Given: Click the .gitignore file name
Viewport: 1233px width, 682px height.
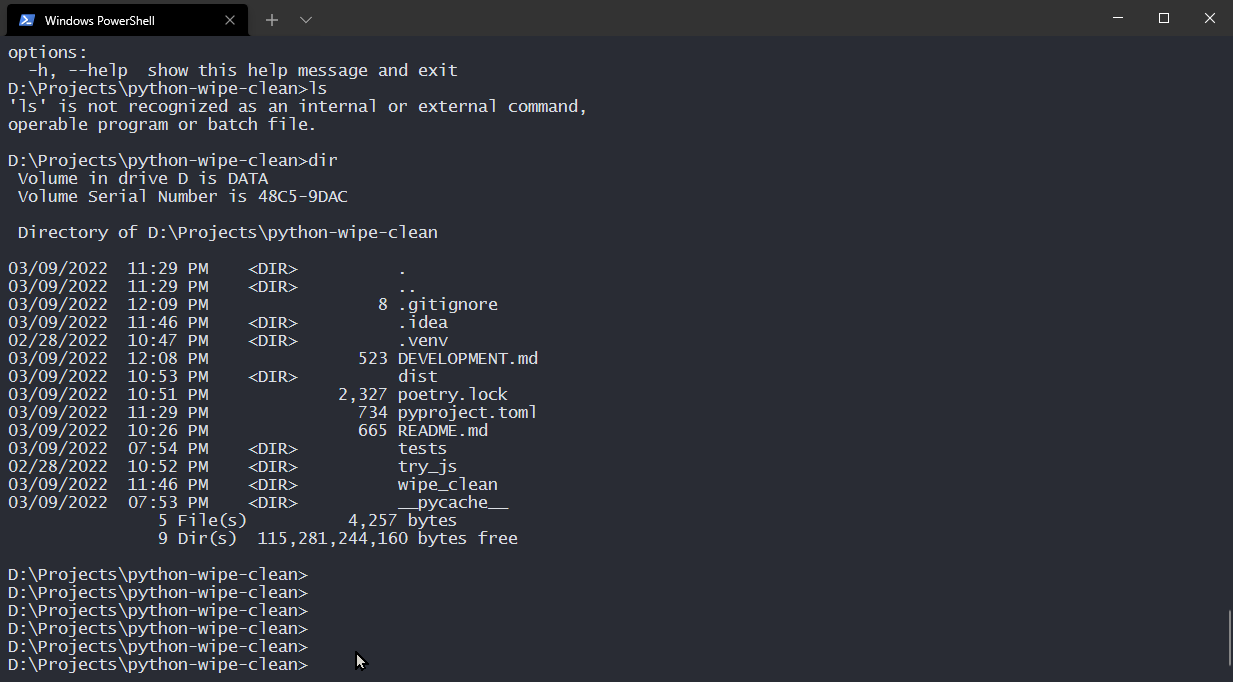Looking at the screenshot, I should (x=447, y=305).
